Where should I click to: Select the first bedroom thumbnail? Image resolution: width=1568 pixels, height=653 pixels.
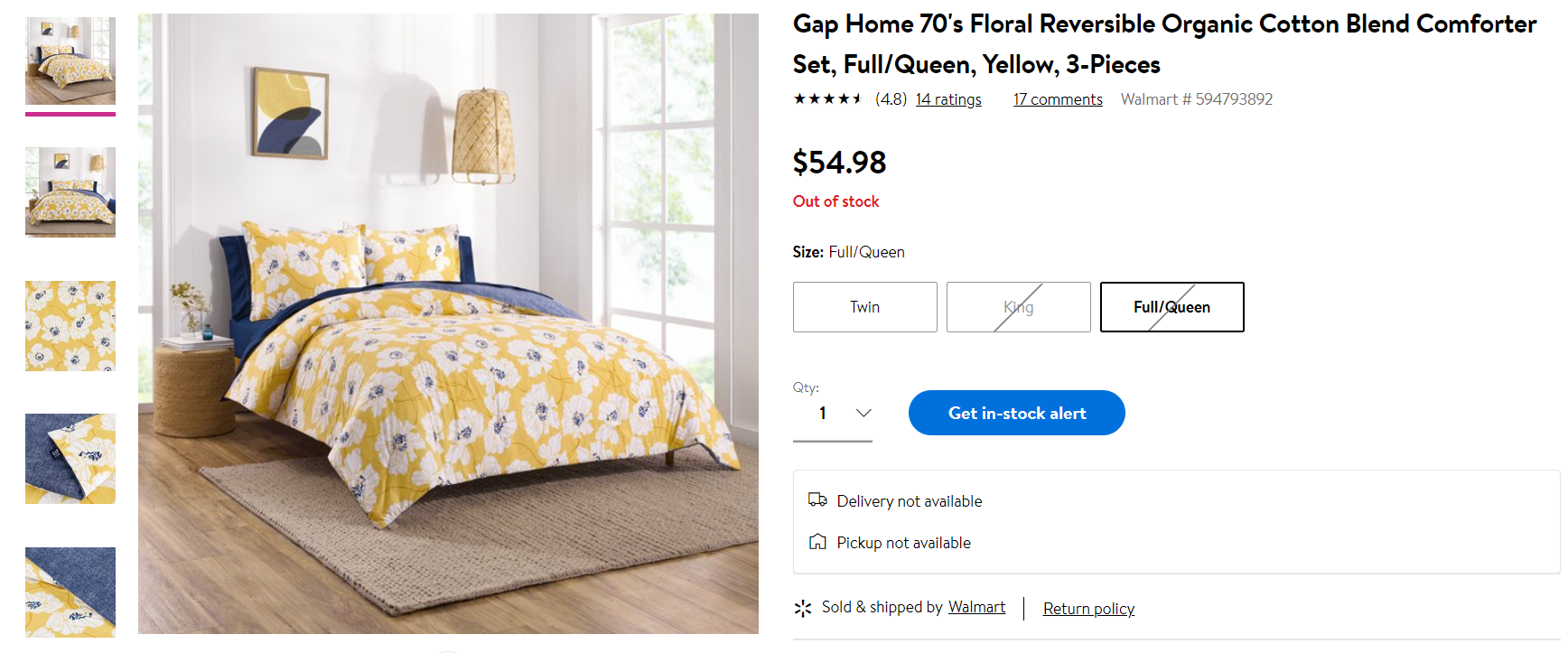pos(70,61)
